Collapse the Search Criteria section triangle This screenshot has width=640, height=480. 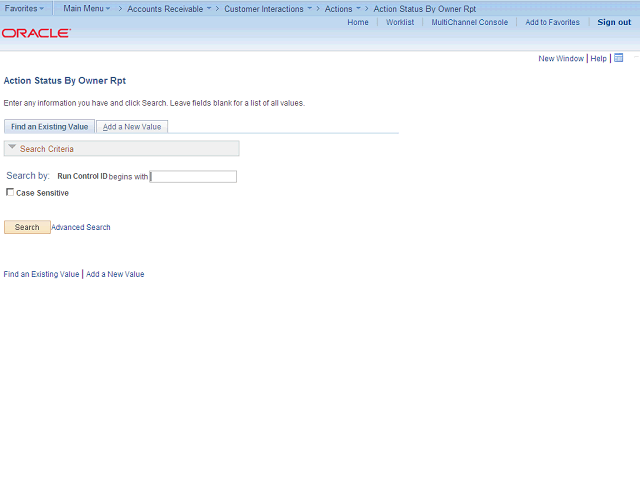pos(12,147)
